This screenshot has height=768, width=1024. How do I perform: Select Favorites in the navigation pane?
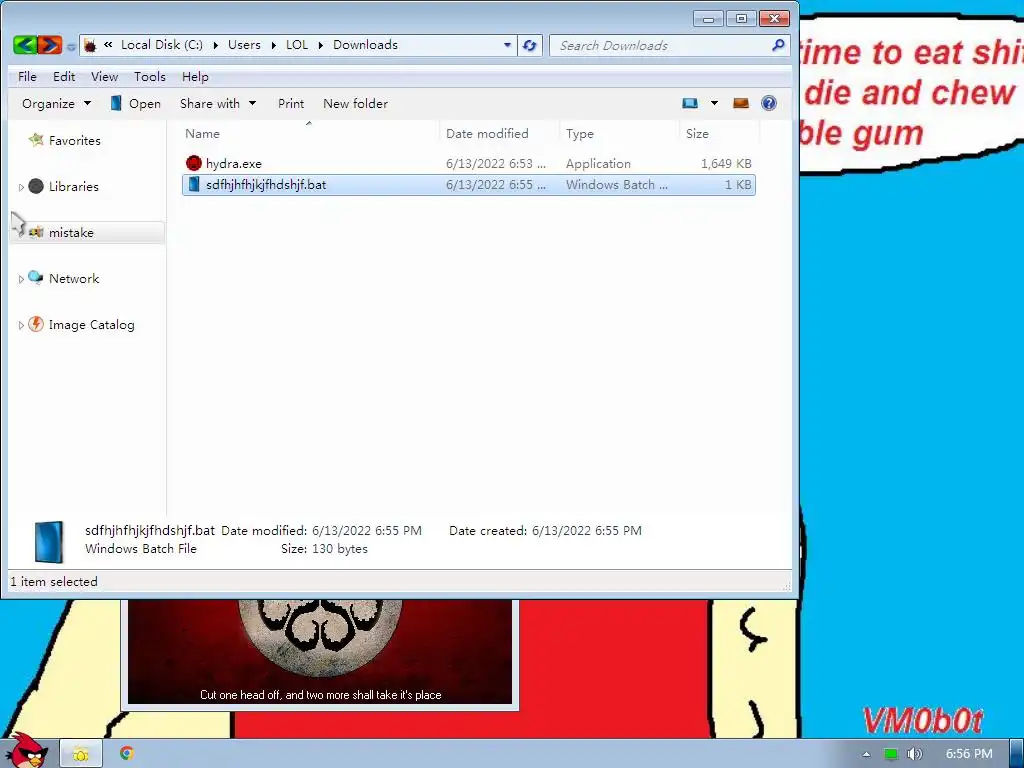[74, 141]
